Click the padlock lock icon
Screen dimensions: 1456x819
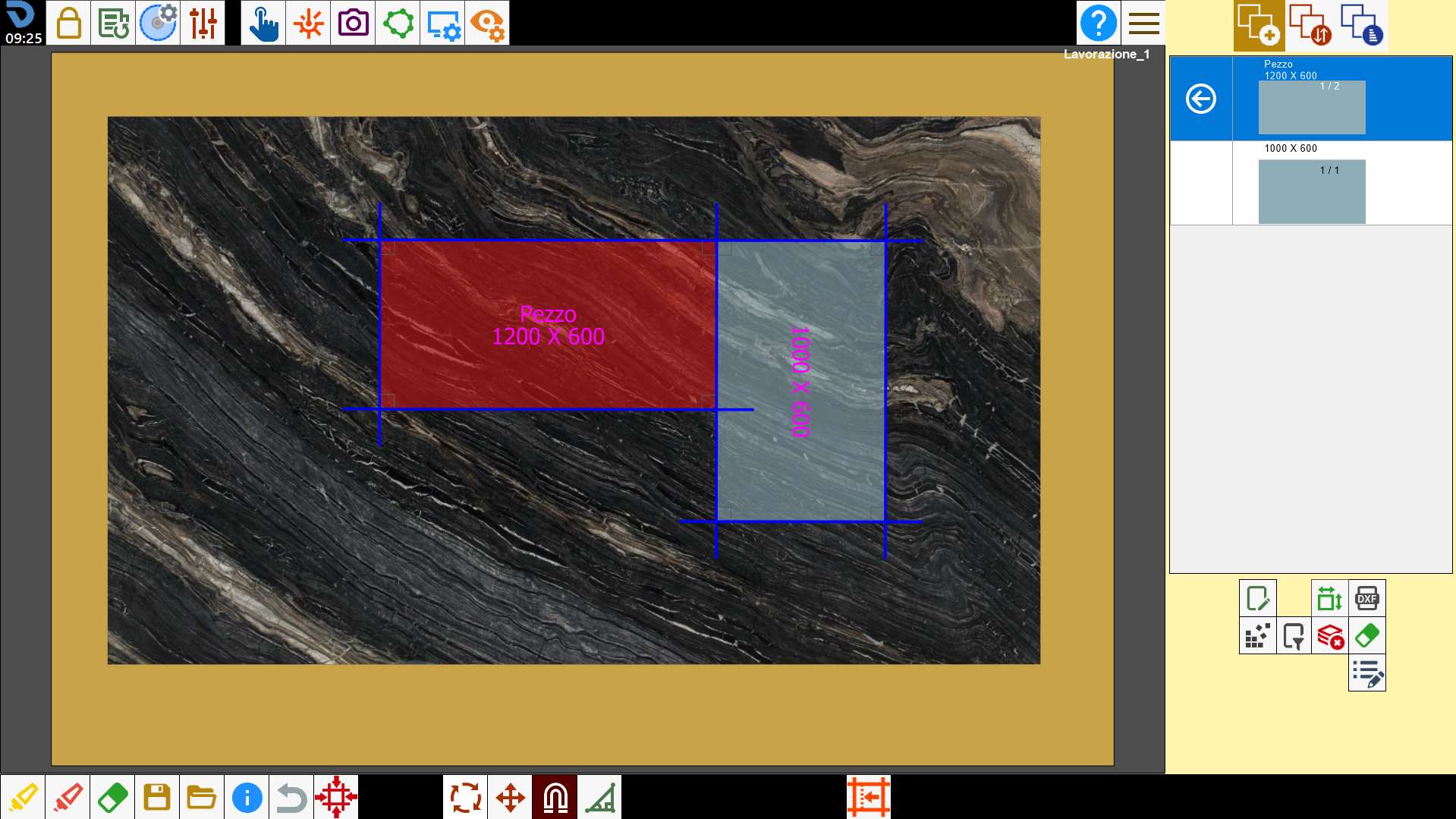pyautogui.click(x=68, y=23)
